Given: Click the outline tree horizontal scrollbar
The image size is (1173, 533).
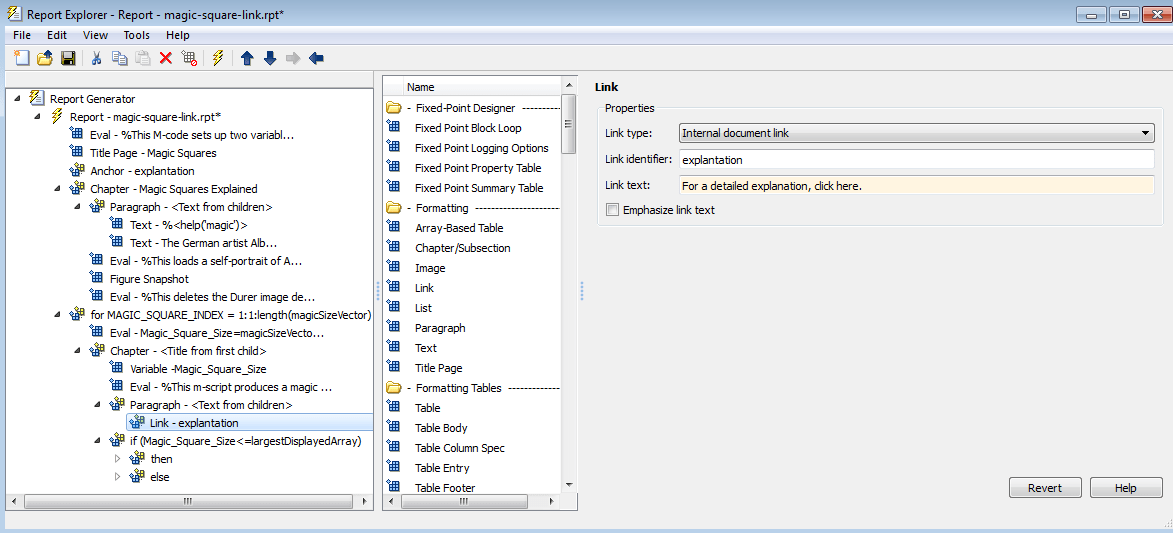Looking at the screenshot, I should pyautogui.click(x=189, y=502).
